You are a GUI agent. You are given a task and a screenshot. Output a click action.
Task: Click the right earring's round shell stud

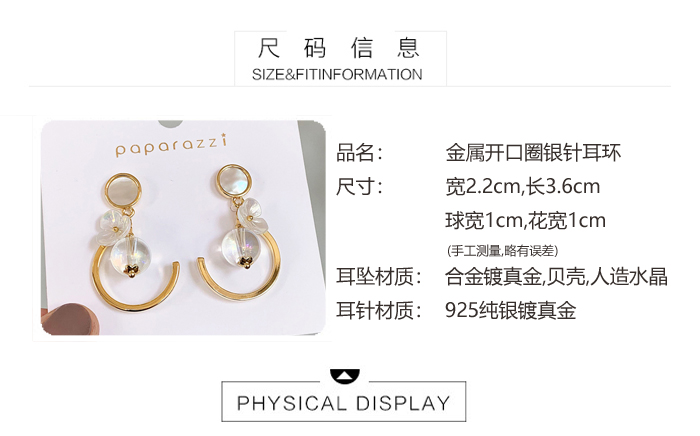[x=234, y=181]
